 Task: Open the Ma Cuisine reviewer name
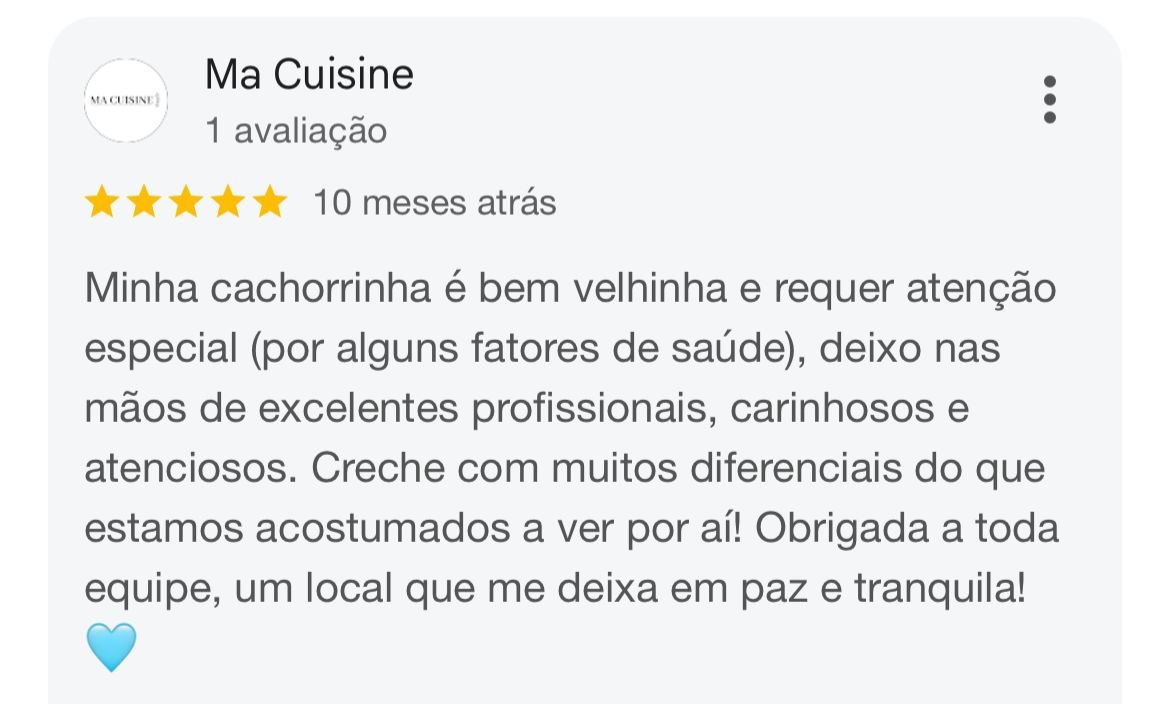point(309,74)
